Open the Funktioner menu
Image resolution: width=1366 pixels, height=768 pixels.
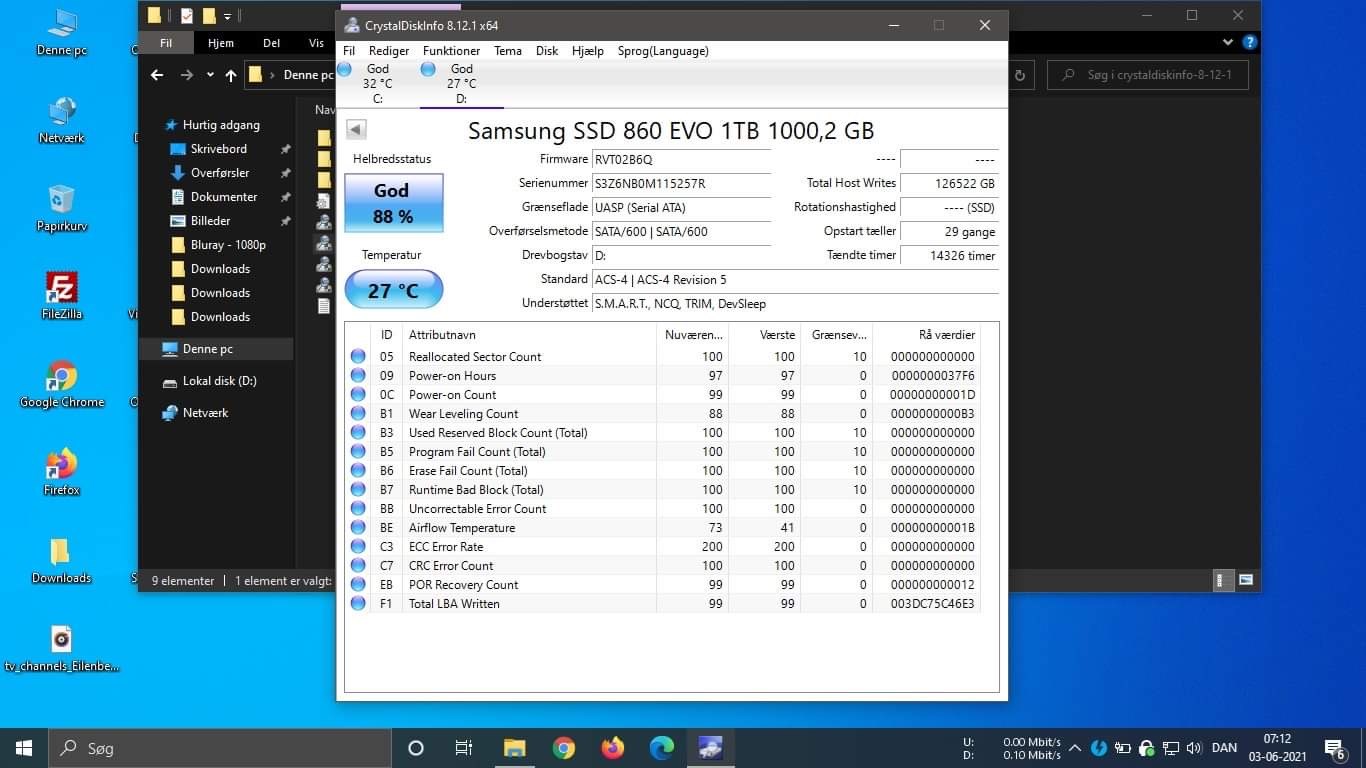pos(451,51)
